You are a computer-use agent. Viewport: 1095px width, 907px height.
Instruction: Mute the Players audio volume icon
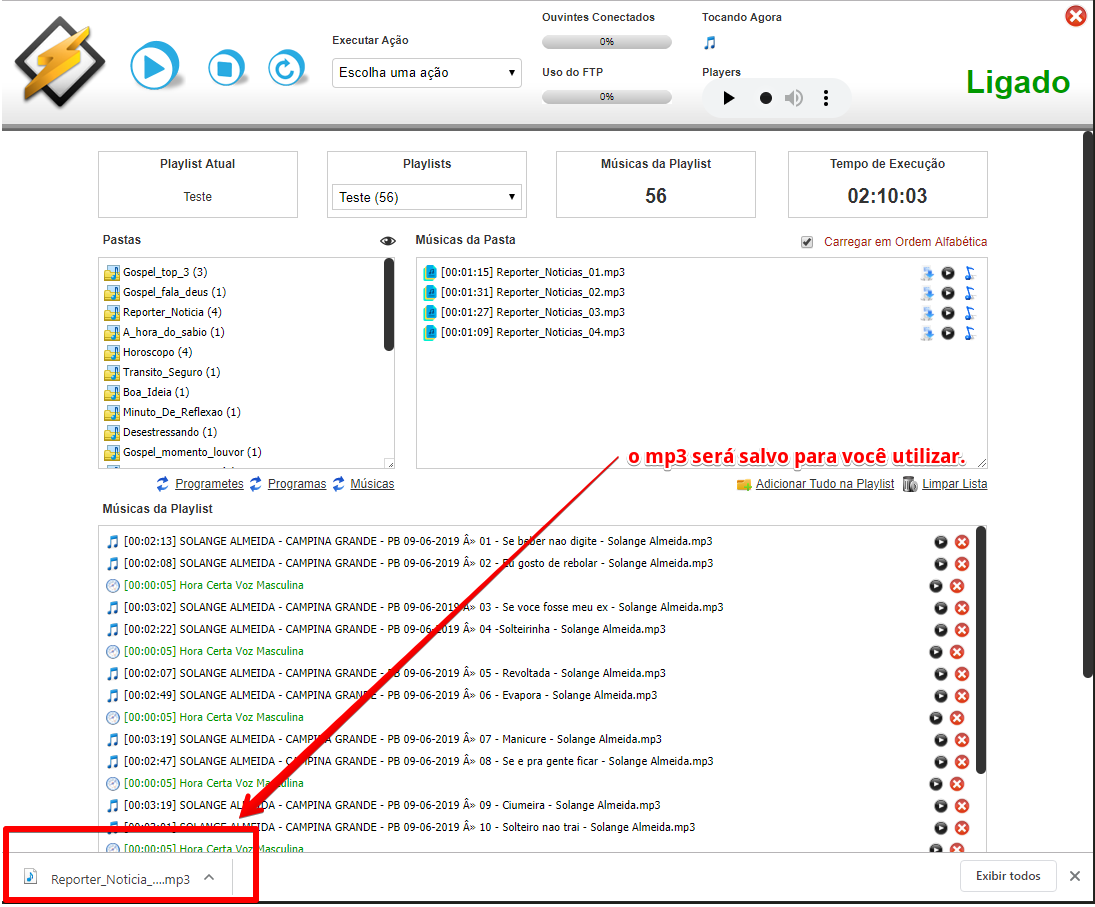tap(794, 98)
